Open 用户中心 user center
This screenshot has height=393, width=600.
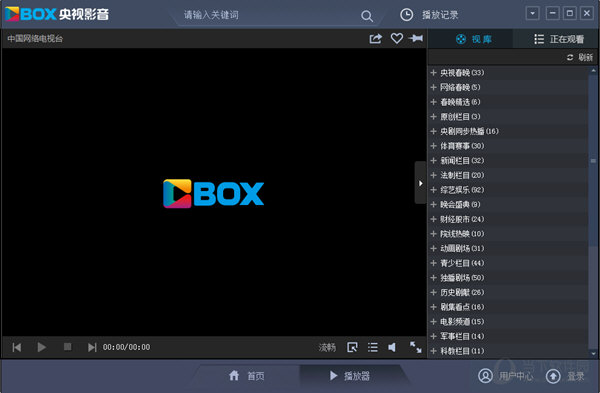pyautogui.click(x=505, y=376)
